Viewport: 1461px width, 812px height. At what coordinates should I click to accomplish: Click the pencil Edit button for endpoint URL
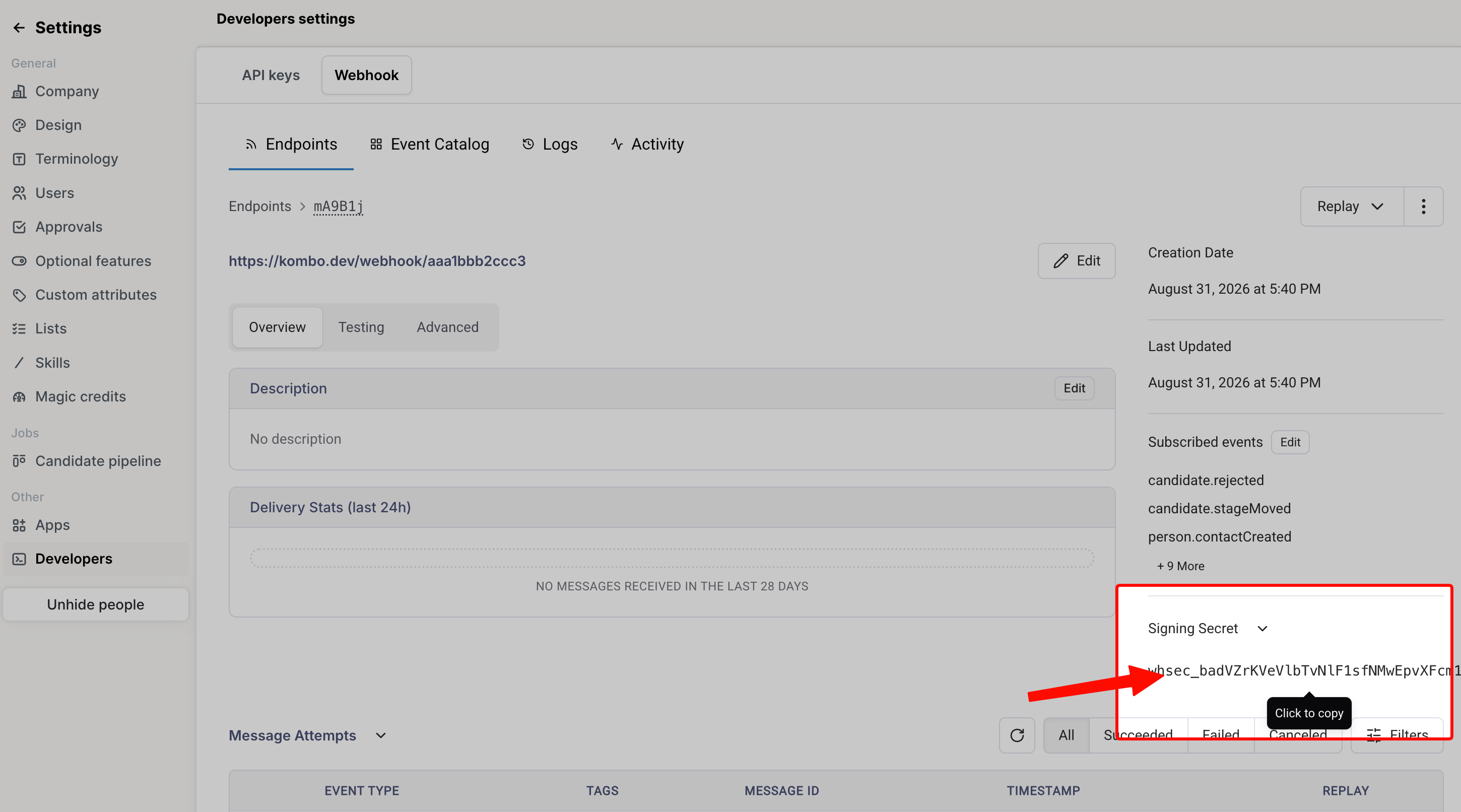(1076, 261)
